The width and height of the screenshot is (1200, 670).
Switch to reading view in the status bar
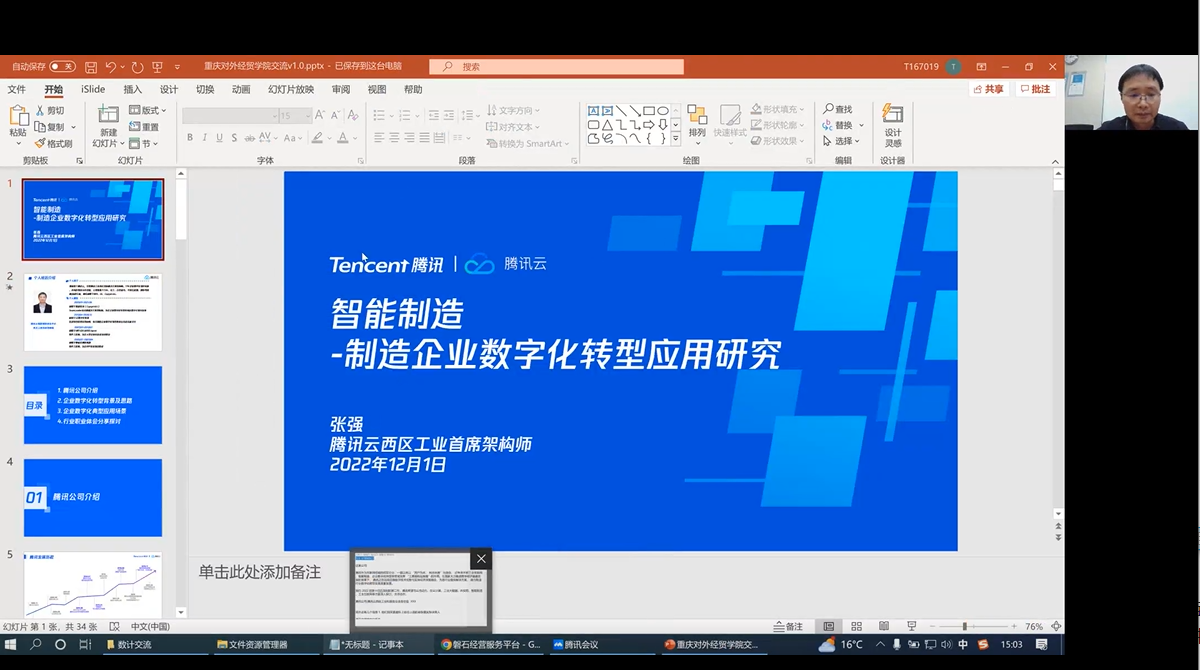(x=884, y=626)
